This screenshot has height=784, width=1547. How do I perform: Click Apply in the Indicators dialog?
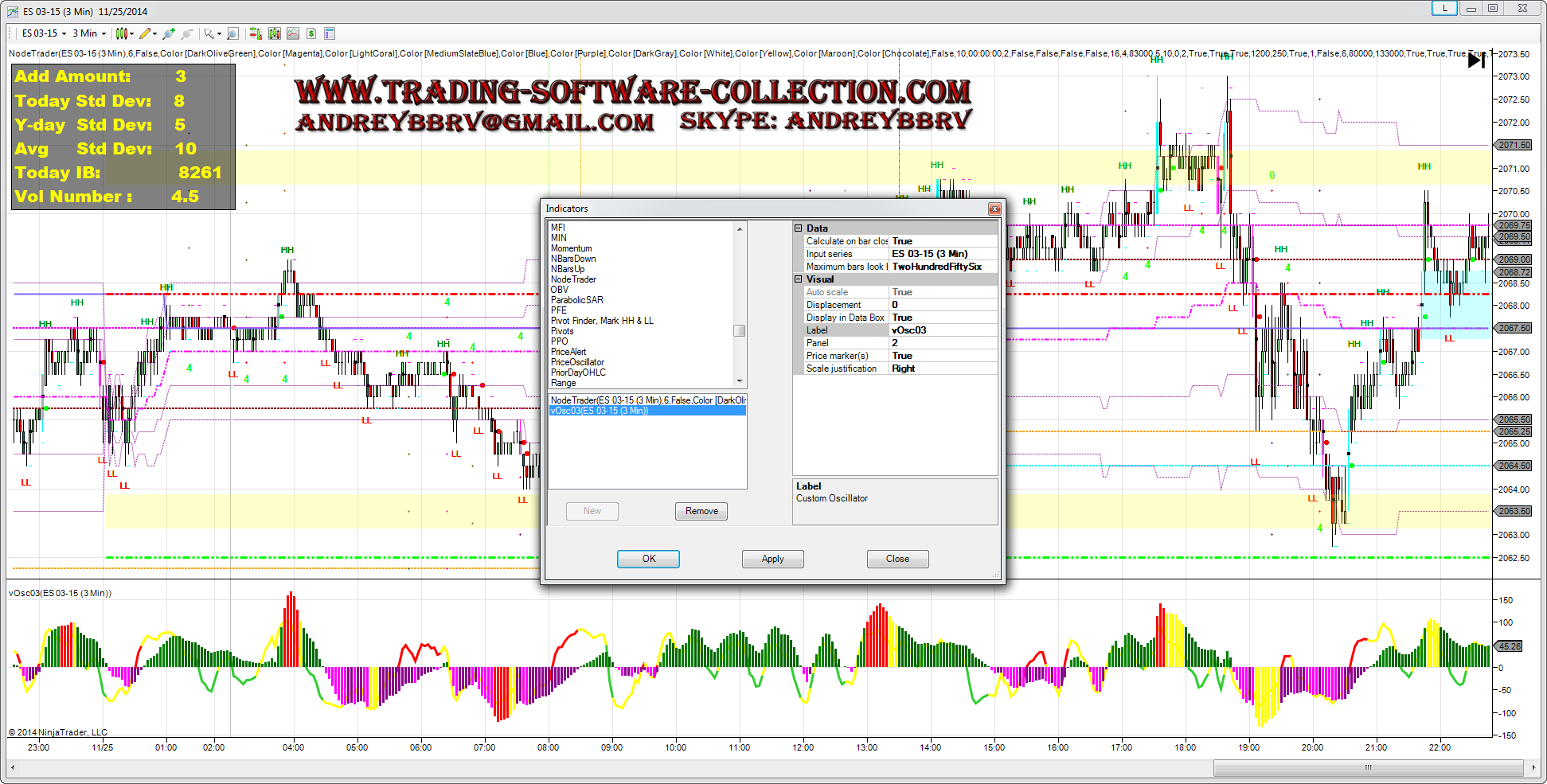tap(772, 559)
